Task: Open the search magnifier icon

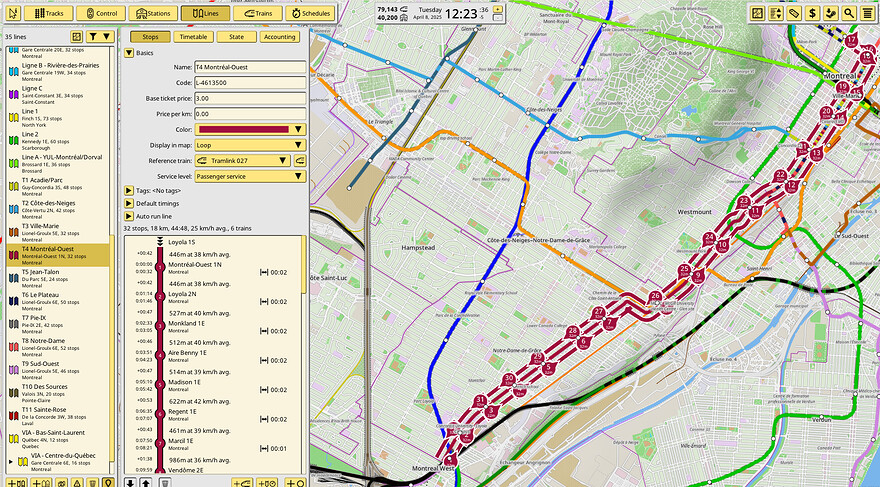Action: click(849, 13)
